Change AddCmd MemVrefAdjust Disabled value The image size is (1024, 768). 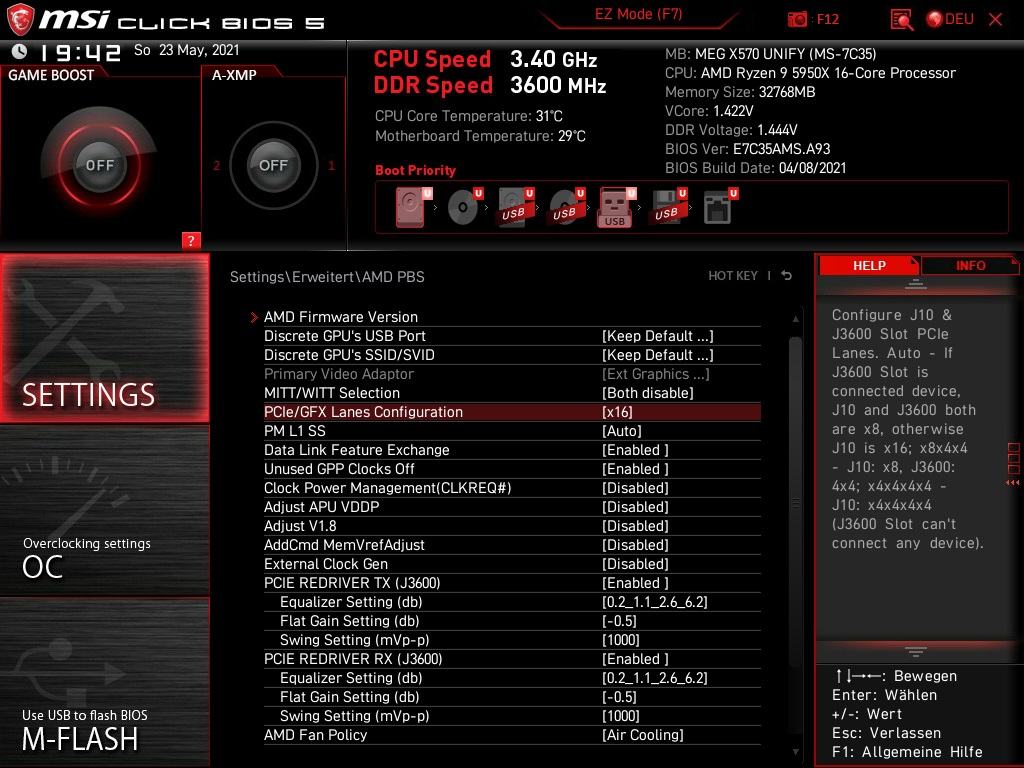coord(635,545)
